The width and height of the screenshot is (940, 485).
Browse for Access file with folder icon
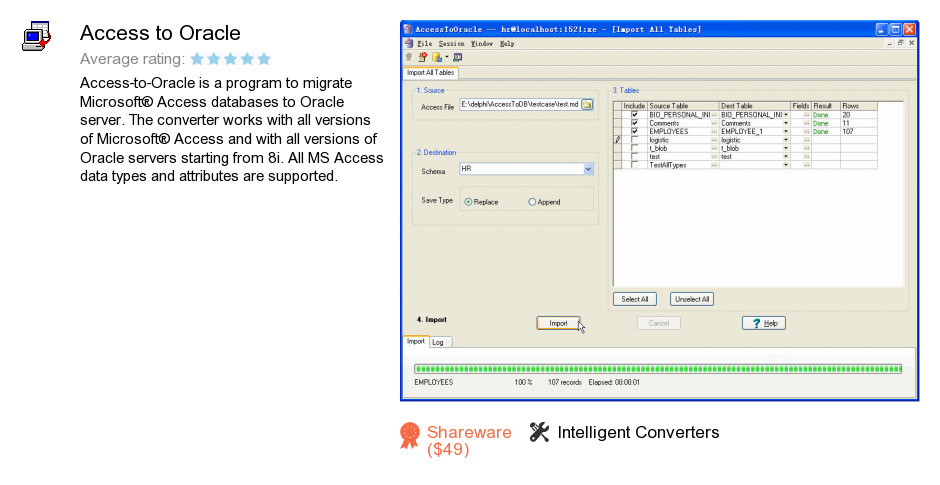[x=587, y=104]
